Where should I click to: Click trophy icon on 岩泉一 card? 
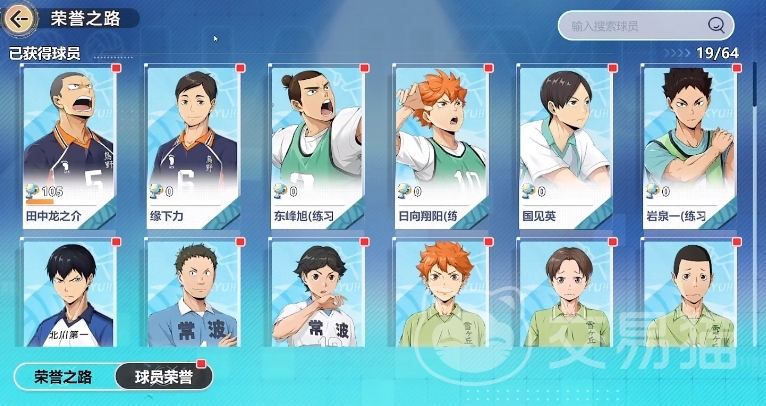tap(653, 191)
